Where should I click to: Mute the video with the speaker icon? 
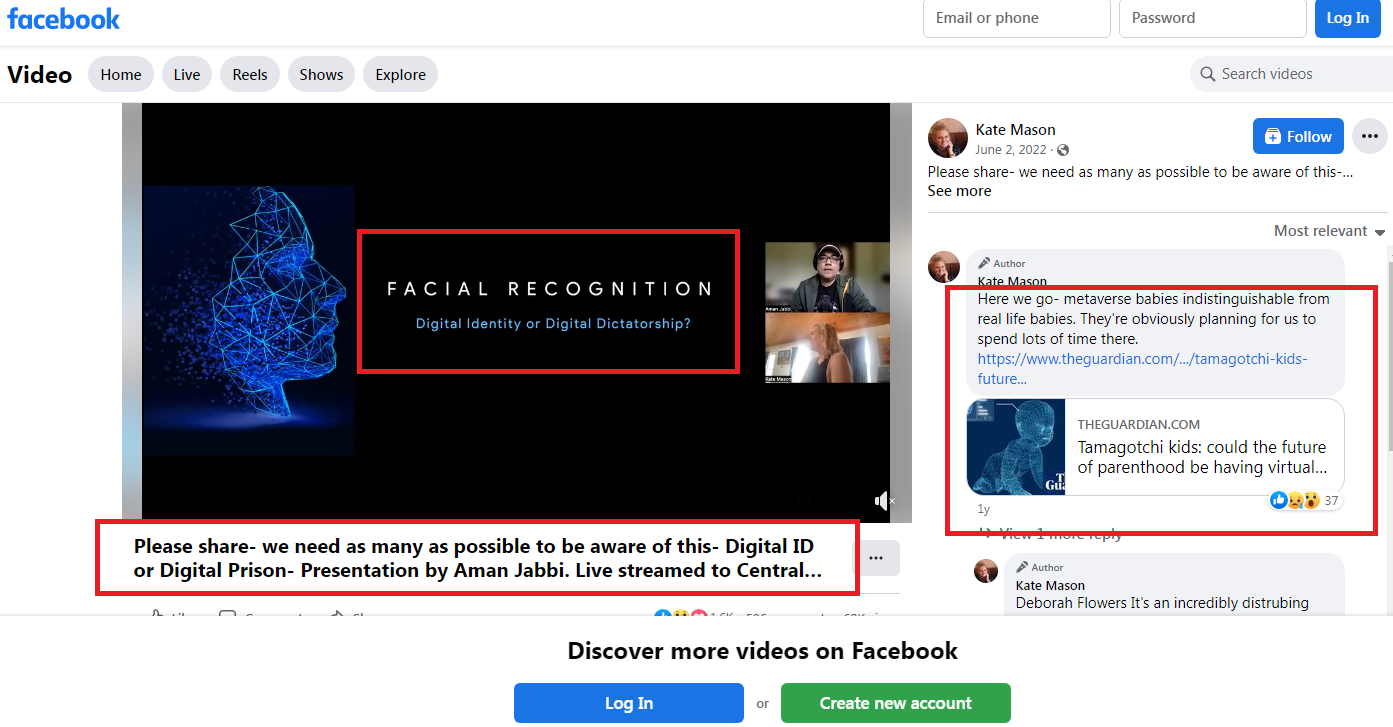tap(883, 500)
